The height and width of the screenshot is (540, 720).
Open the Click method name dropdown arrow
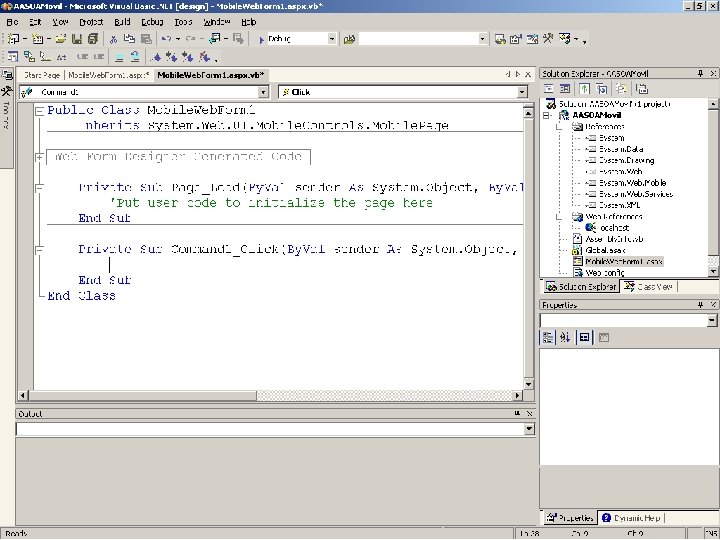pyautogui.click(x=522, y=92)
